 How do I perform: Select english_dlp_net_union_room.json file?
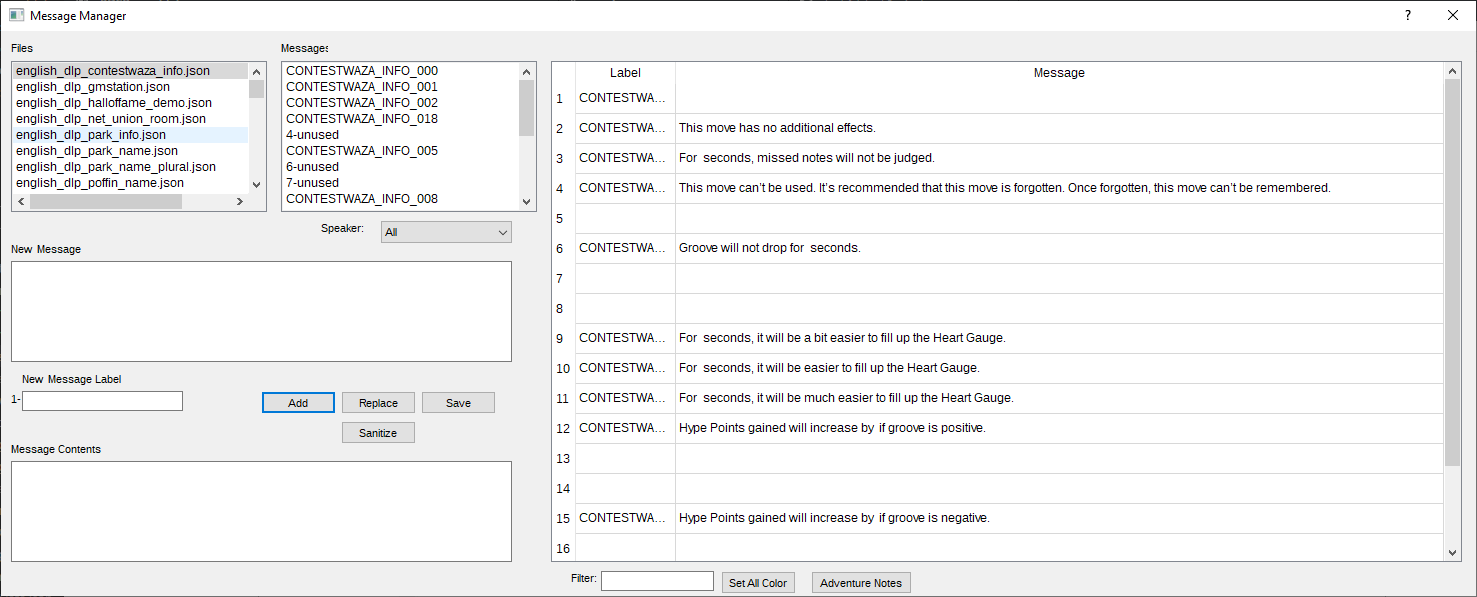pyautogui.click(x=131, y=119)
